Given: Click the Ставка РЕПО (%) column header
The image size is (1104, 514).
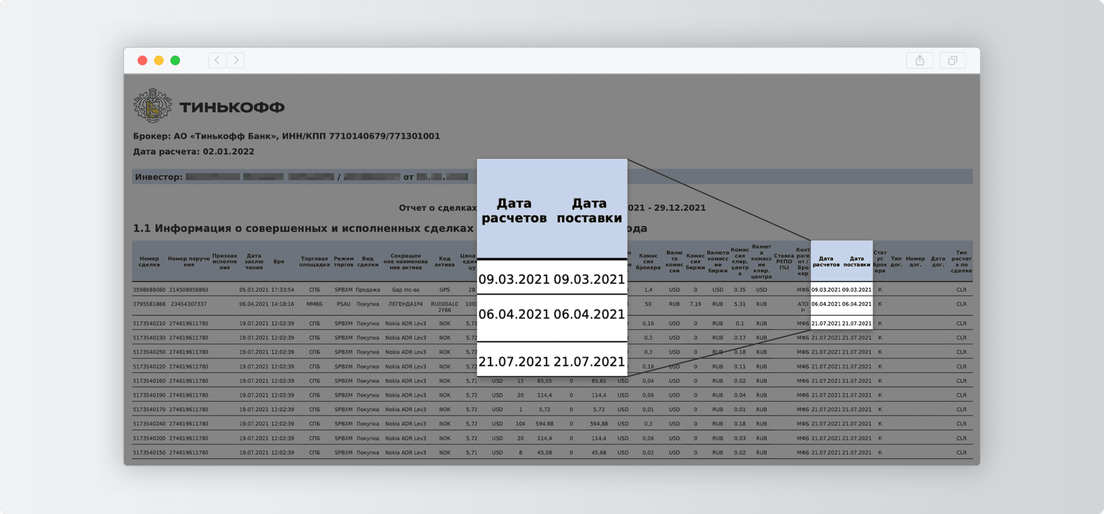Looking at the screenshot, I should click(784, 261).
